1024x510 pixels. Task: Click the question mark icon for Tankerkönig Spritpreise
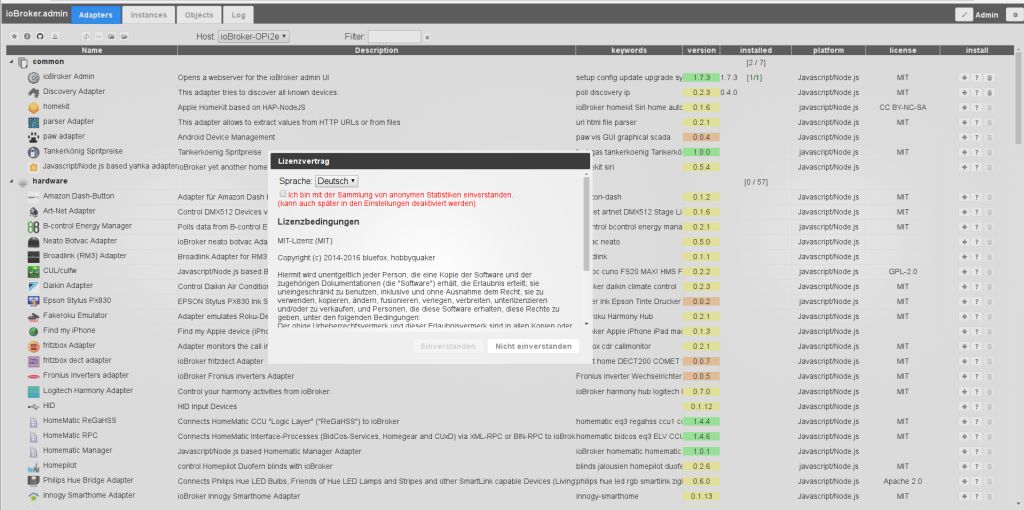(x=977, y=152)
